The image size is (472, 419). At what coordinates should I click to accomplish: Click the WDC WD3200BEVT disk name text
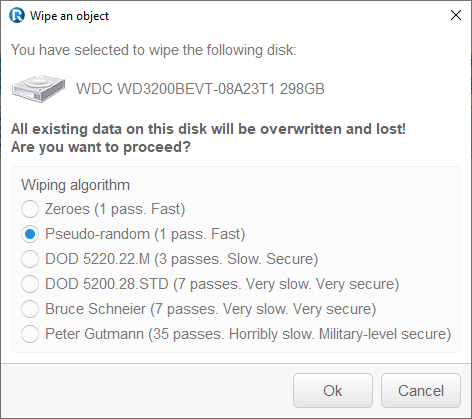click(x=200, y=89)
